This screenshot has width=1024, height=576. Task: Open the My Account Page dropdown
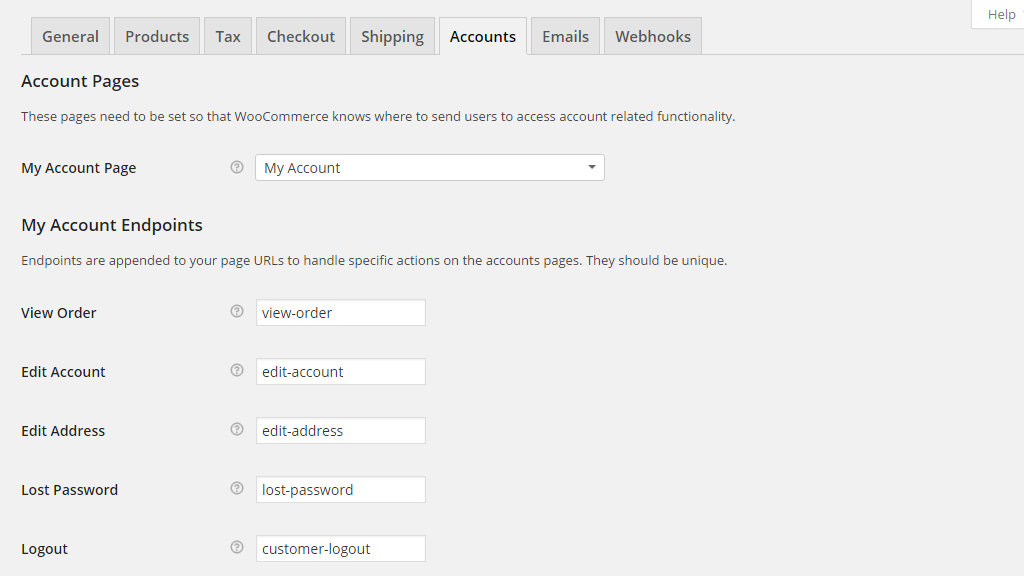(x=429, y=167)
